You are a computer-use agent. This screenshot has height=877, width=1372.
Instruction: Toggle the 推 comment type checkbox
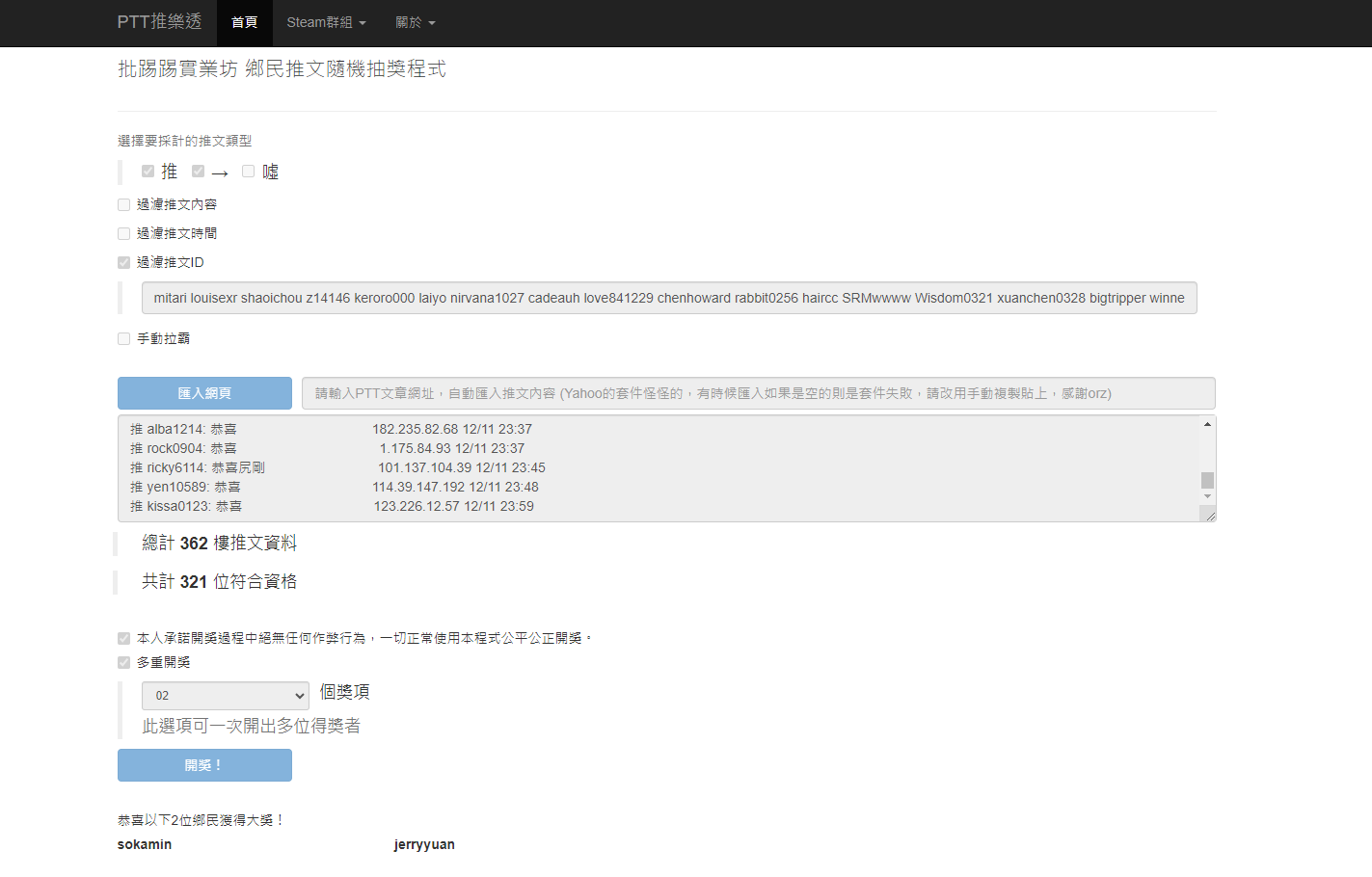pos(148,172)
